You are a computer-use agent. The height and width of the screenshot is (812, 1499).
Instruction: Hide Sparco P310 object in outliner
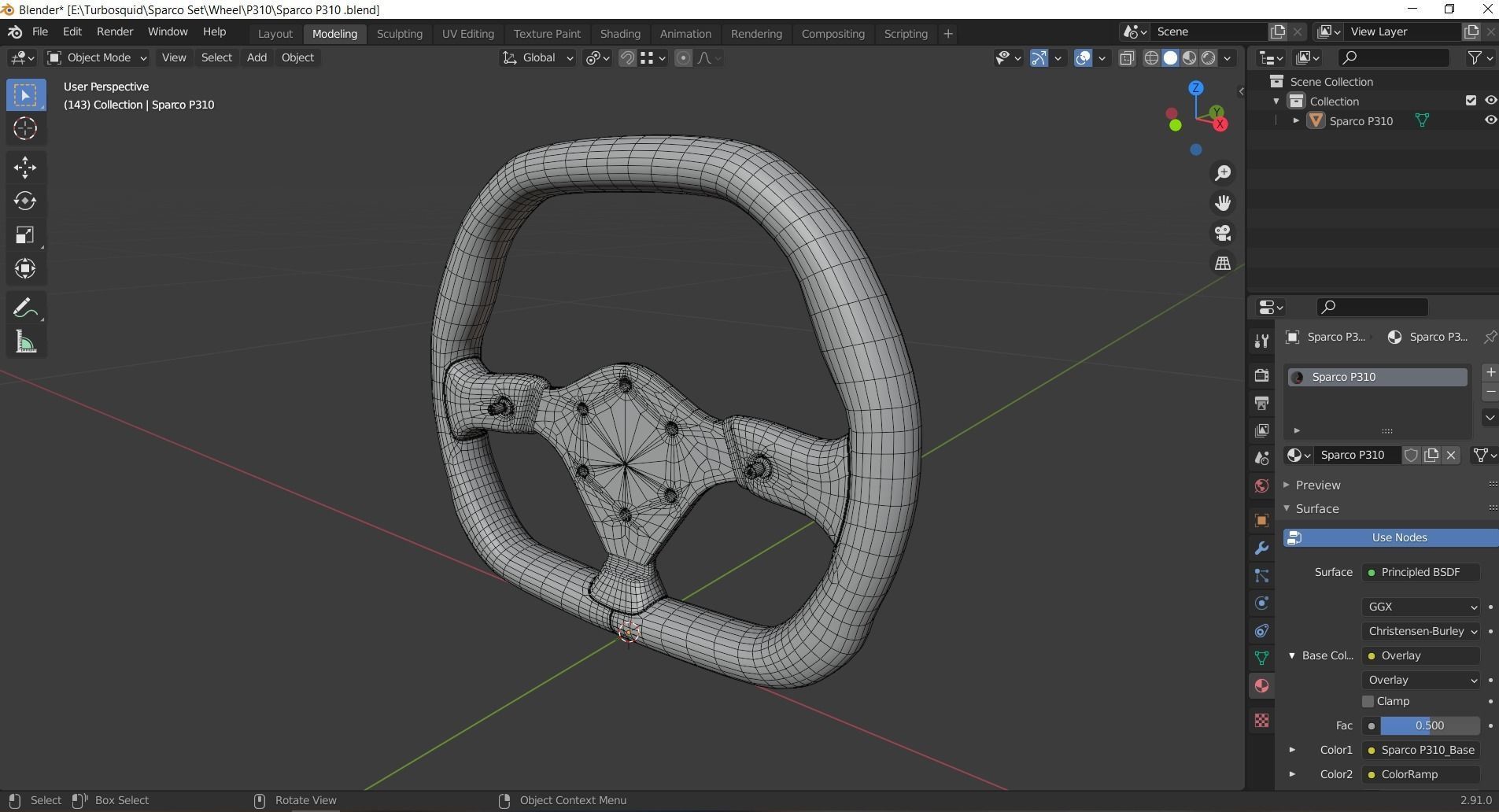coord(1490,120)
